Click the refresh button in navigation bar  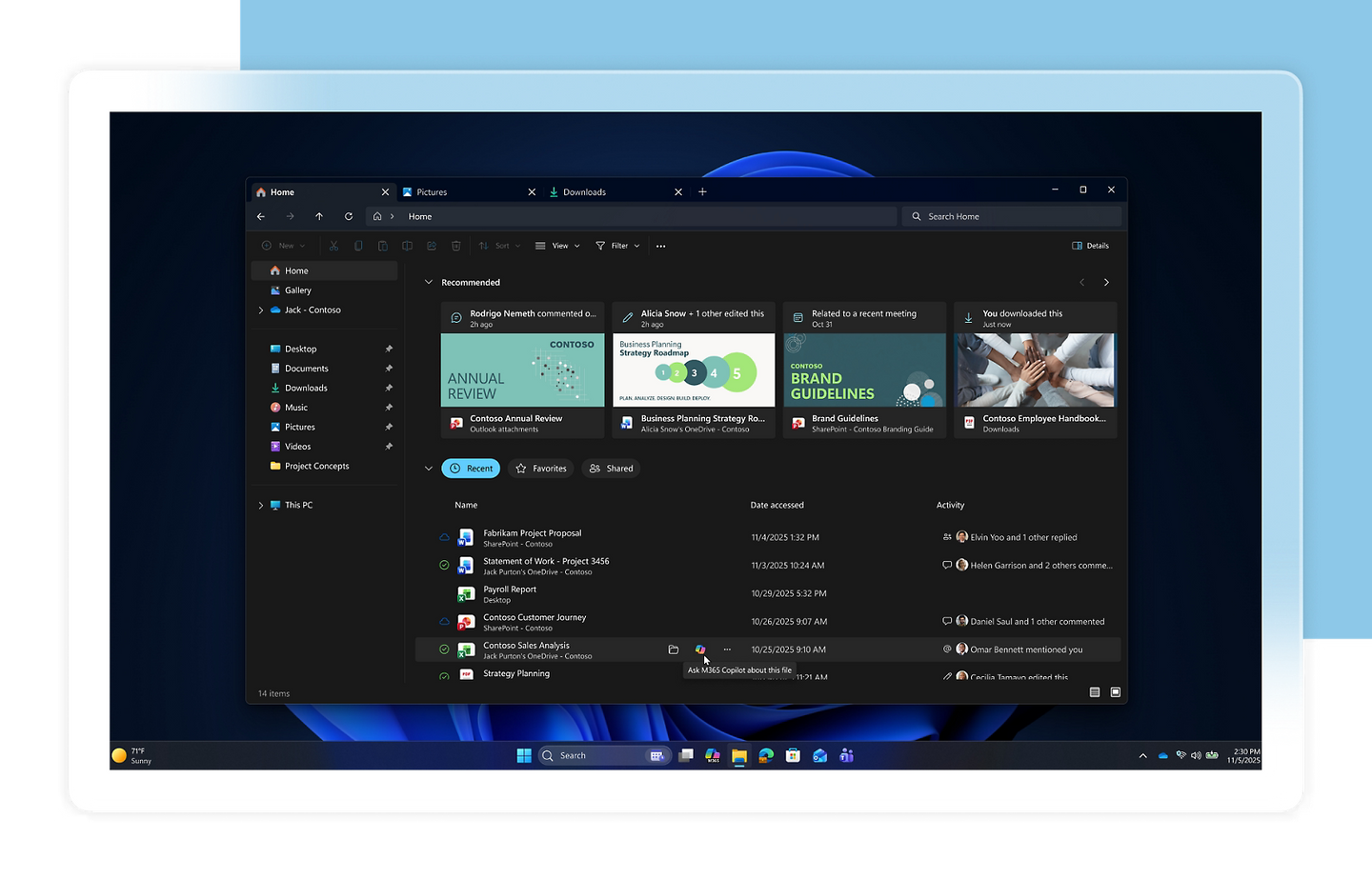(349, 216)
